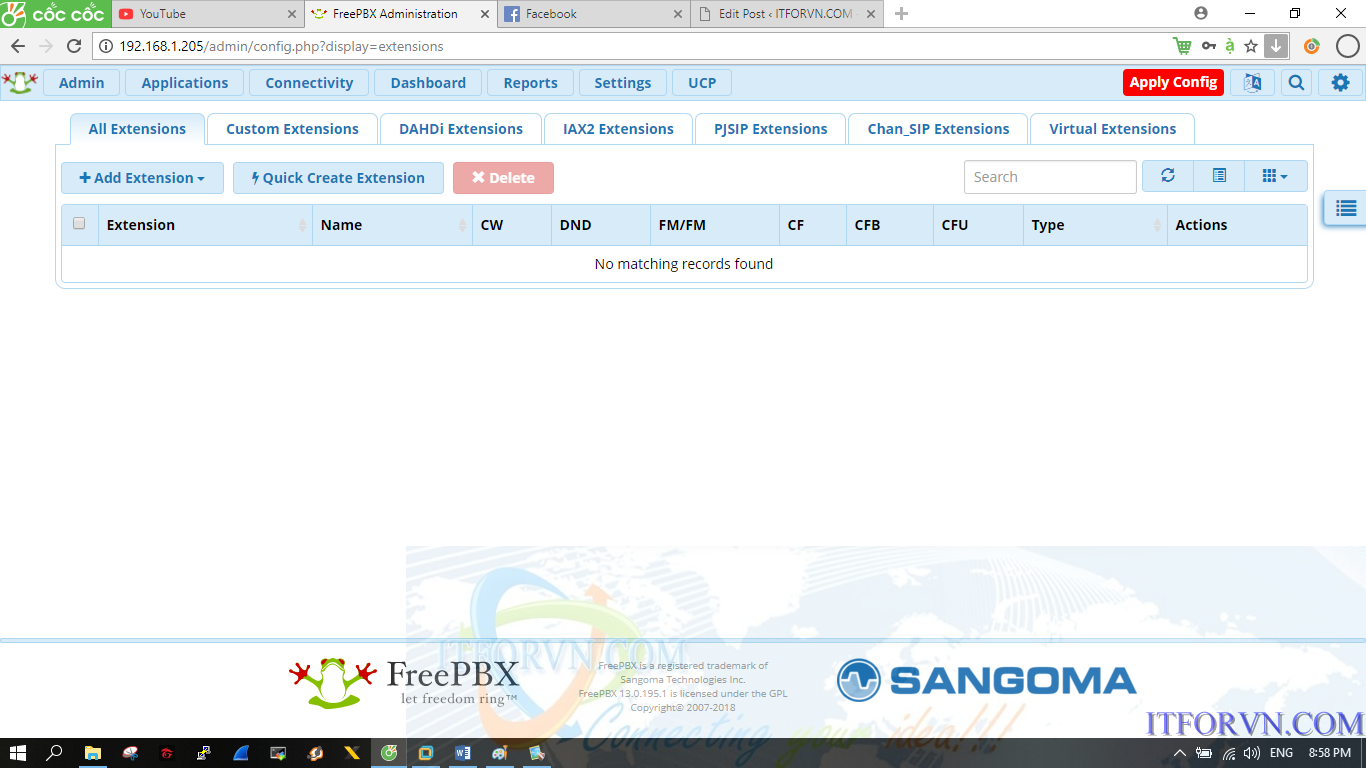
Task: Select the Chan_SIP Extensions tab
Action: (938, 129)
